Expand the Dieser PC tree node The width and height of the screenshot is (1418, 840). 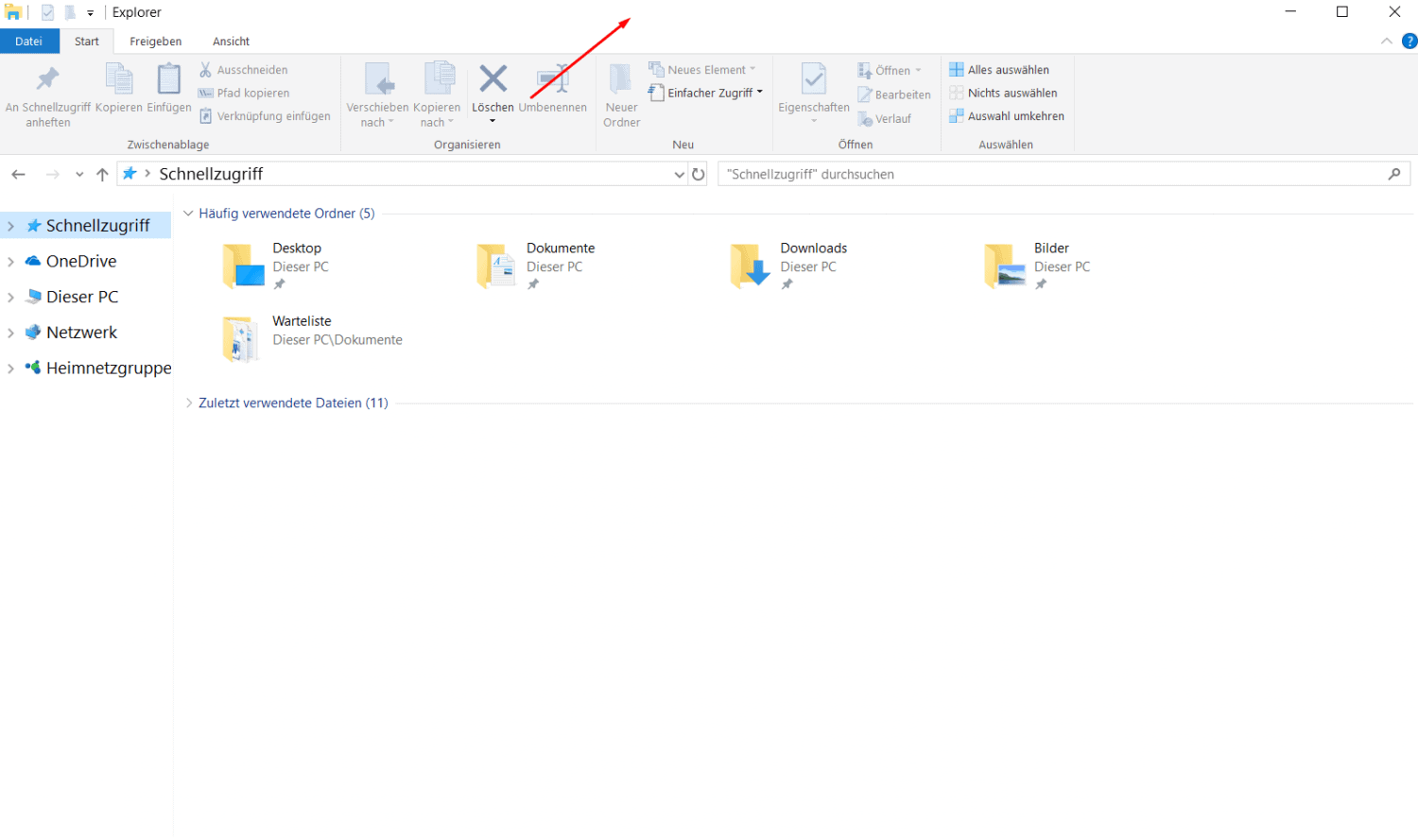10,298
